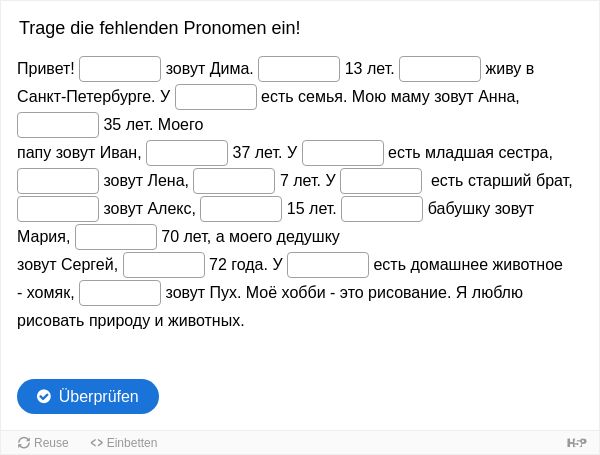Click the blank before '37 лет'

click(x=187, y=153)
